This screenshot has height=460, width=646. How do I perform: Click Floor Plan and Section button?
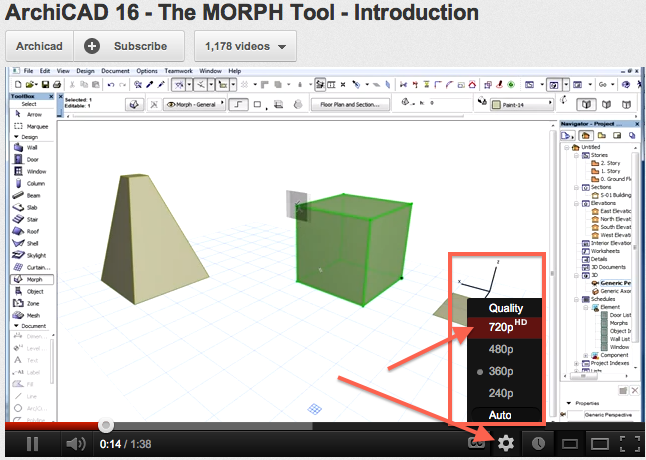pyautogui.click(x=350, y=105)
